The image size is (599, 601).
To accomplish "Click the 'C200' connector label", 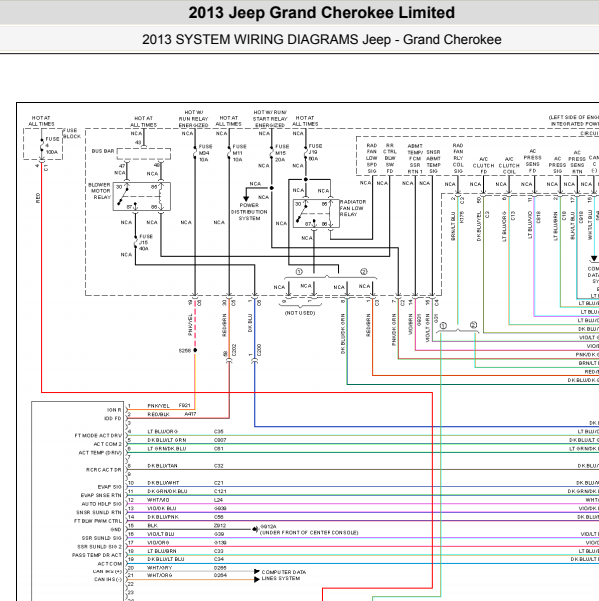I will [x=259, y=350].
